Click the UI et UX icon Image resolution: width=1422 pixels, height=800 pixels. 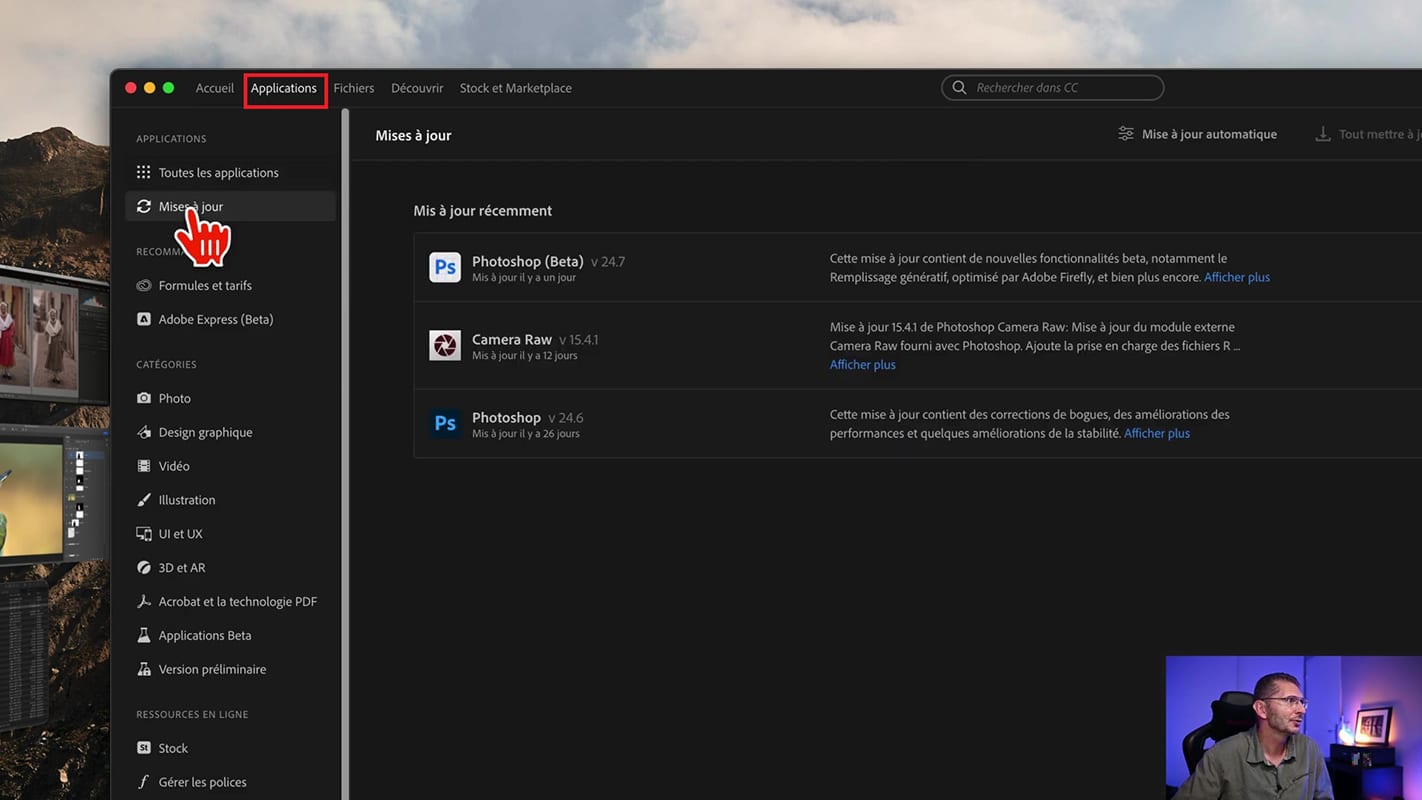click(x=144, y=534)
